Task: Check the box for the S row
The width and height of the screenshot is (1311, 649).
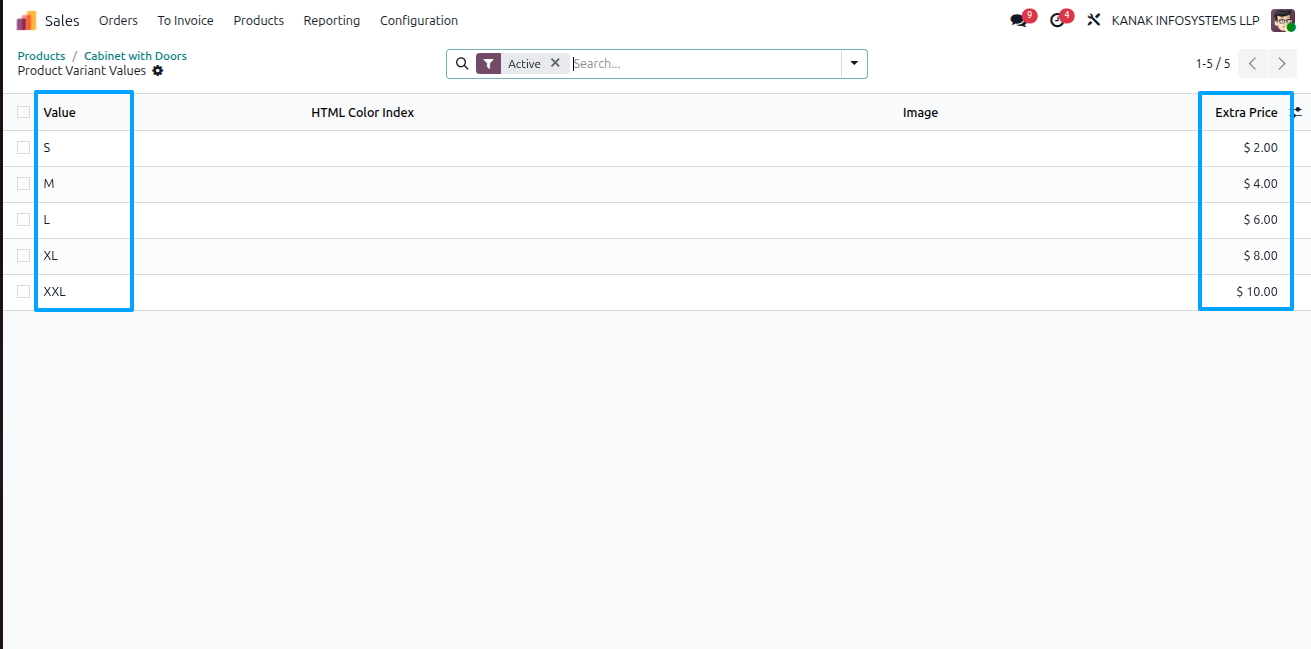Action: [x=23, y=148]
